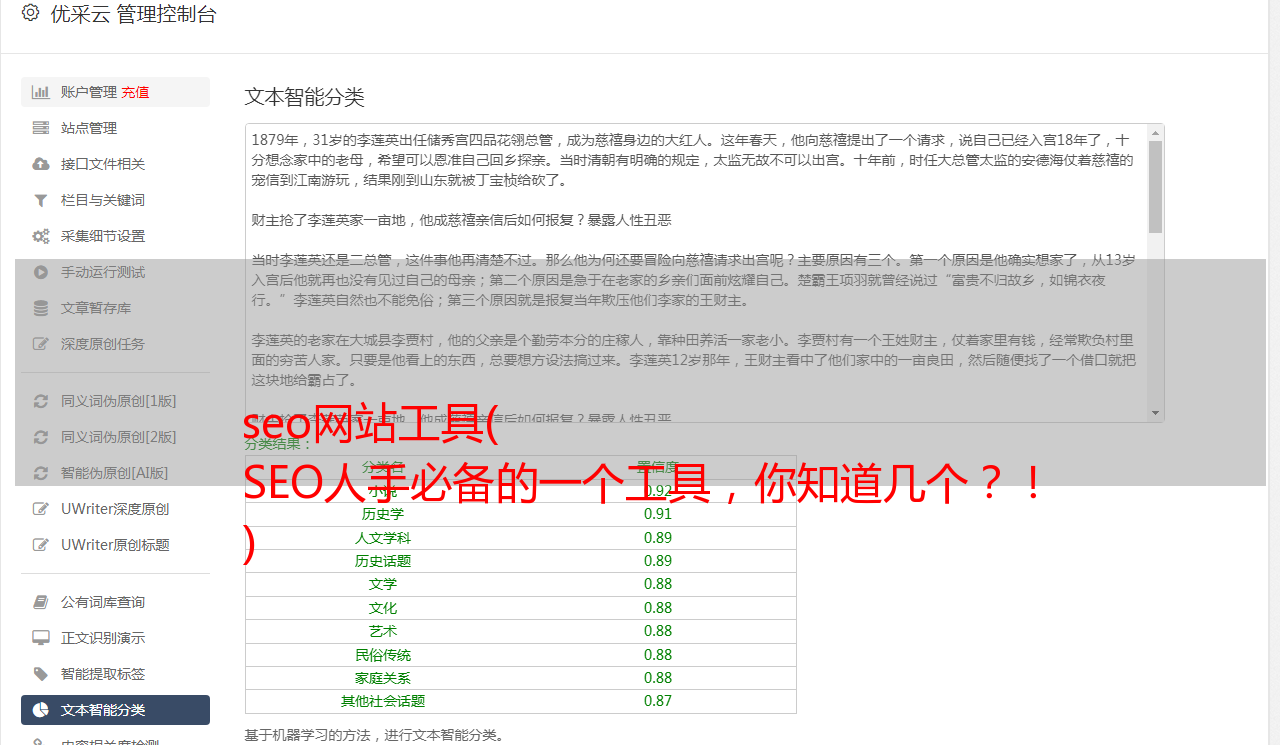Click the 民俗传统 category cell

tap(383, 655)
